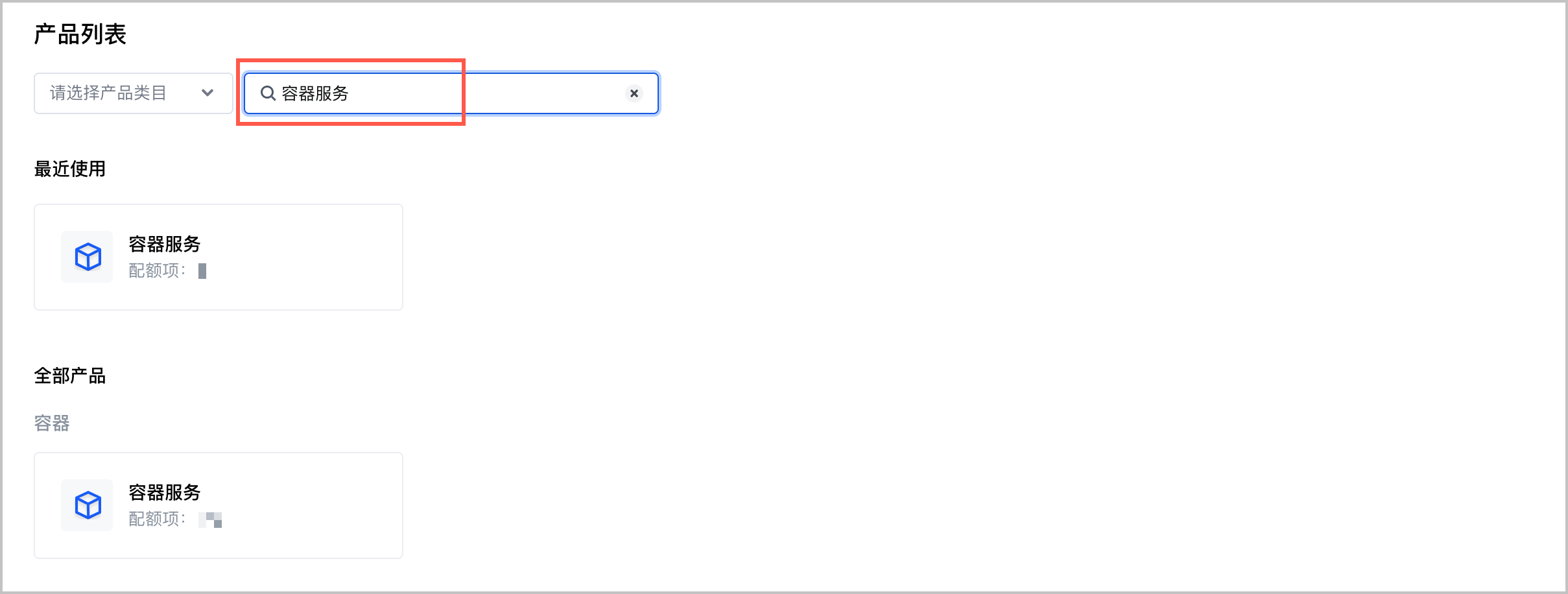Click the 配额项 label in the all products card
Viewport: 1568px width, 594px height.
coord(157,519)
